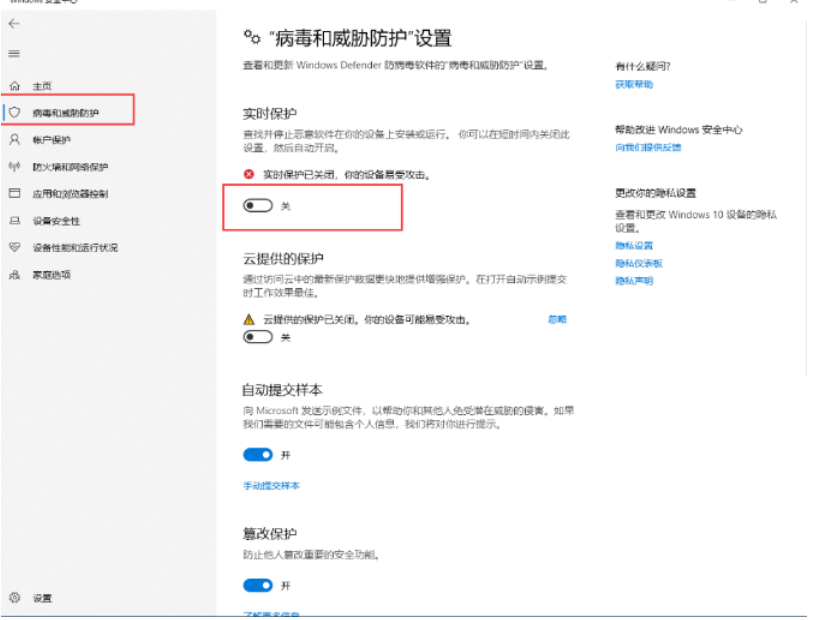
Task: Click the 云提供的保护 heading
Action: (283, 258)
